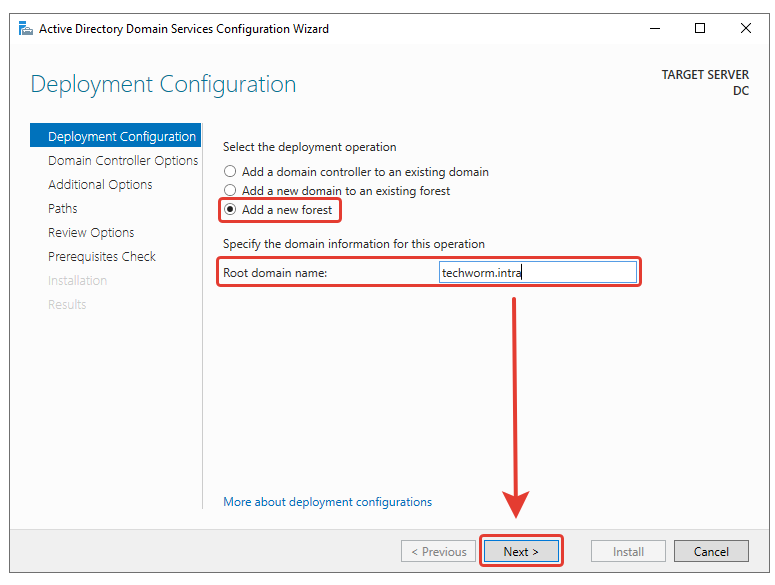The height and width of the screenshot is (585, 775).
Task: Click the wizard icon in the title bar
Action: point(26,28)
